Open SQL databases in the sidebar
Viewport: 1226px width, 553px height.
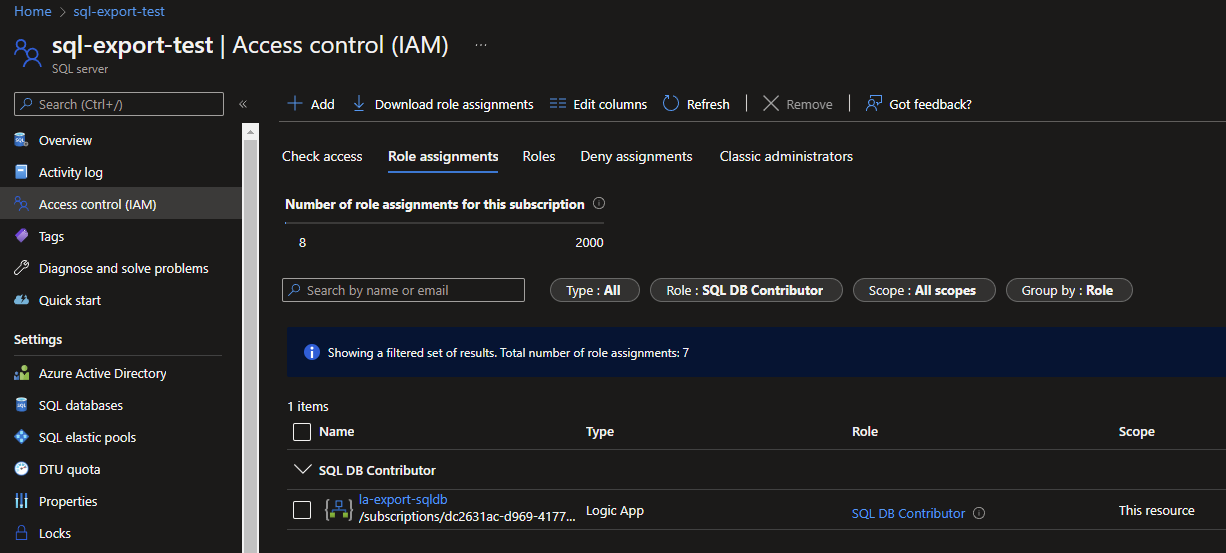[81, 405]
